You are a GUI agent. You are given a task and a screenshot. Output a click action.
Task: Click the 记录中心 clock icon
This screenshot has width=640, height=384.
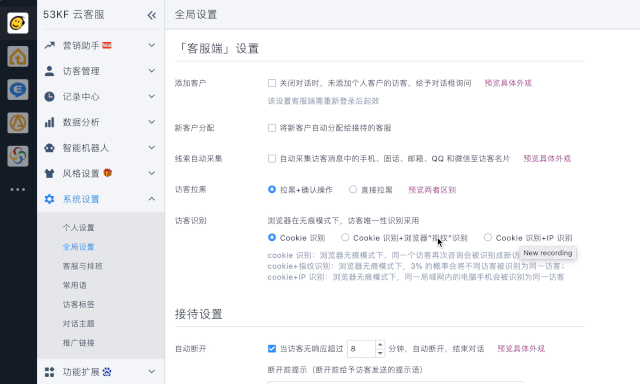[49, 97]
